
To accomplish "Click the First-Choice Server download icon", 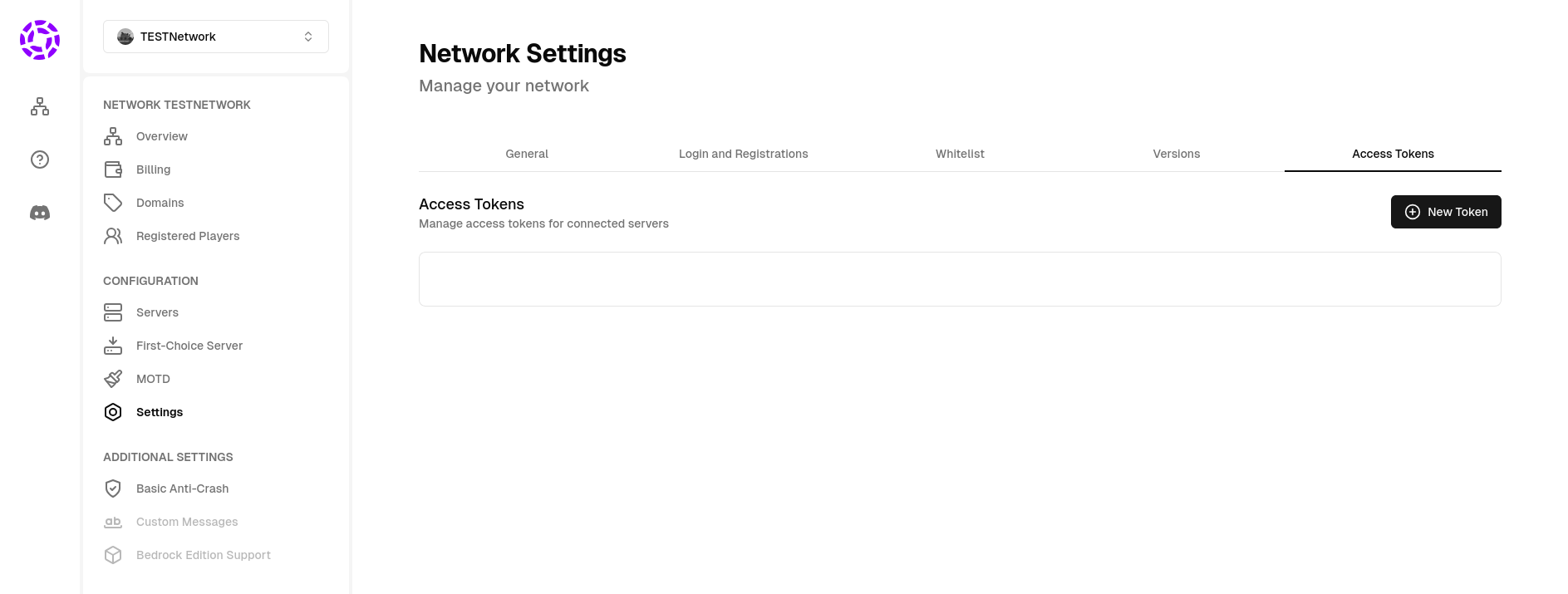I will point(113,346).
